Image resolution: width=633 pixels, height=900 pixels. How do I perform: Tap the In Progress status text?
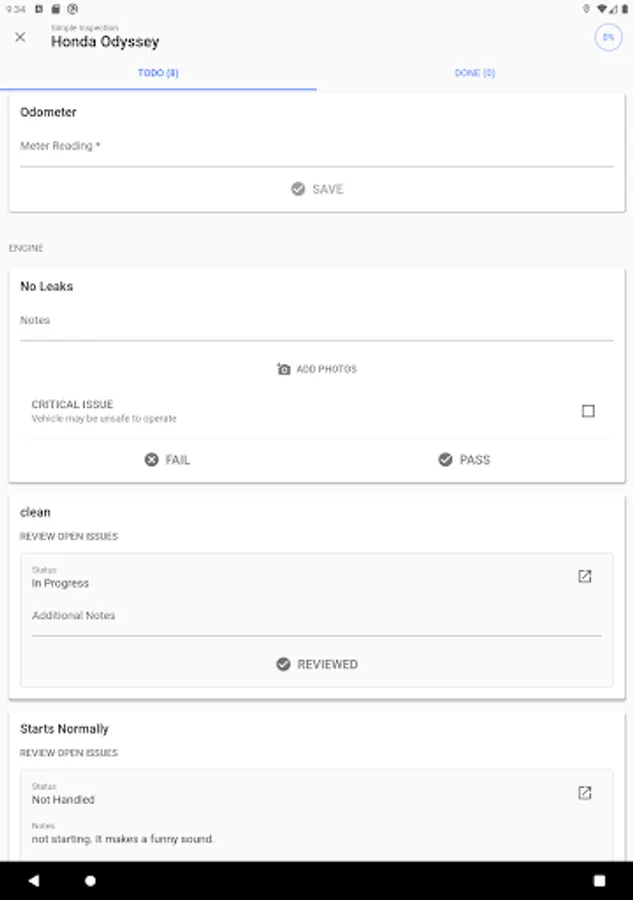point(60,583)
